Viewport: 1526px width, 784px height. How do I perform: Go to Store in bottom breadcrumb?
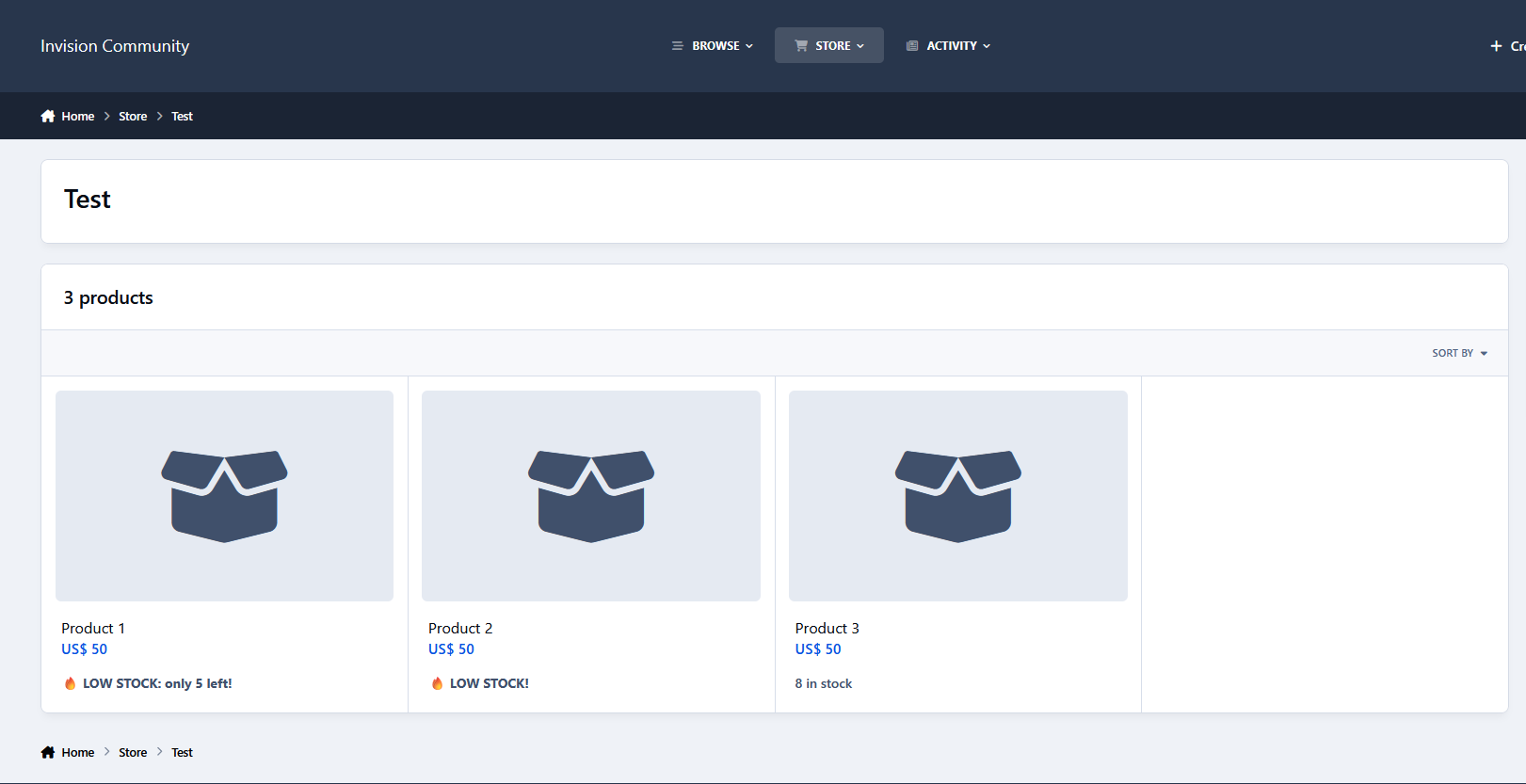click(133, 753)
